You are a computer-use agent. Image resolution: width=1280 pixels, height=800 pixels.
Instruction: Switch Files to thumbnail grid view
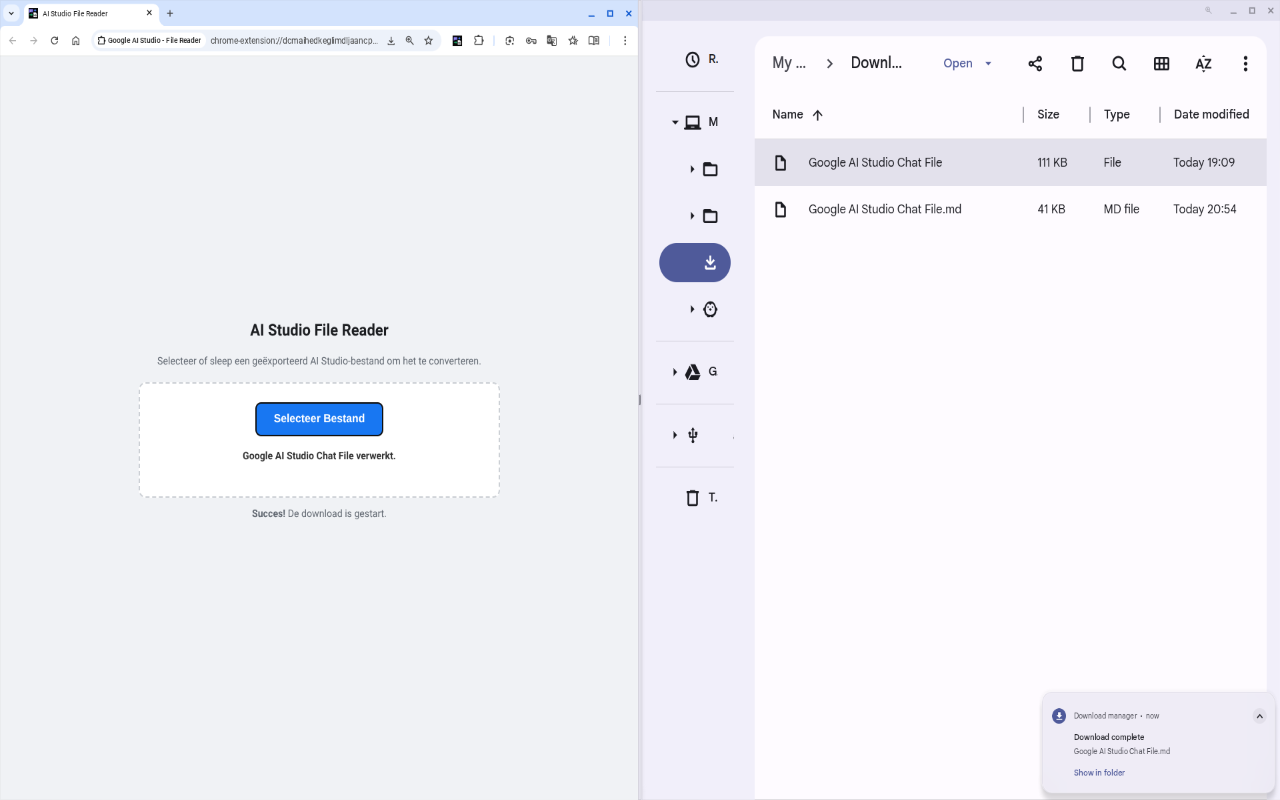1161,64
